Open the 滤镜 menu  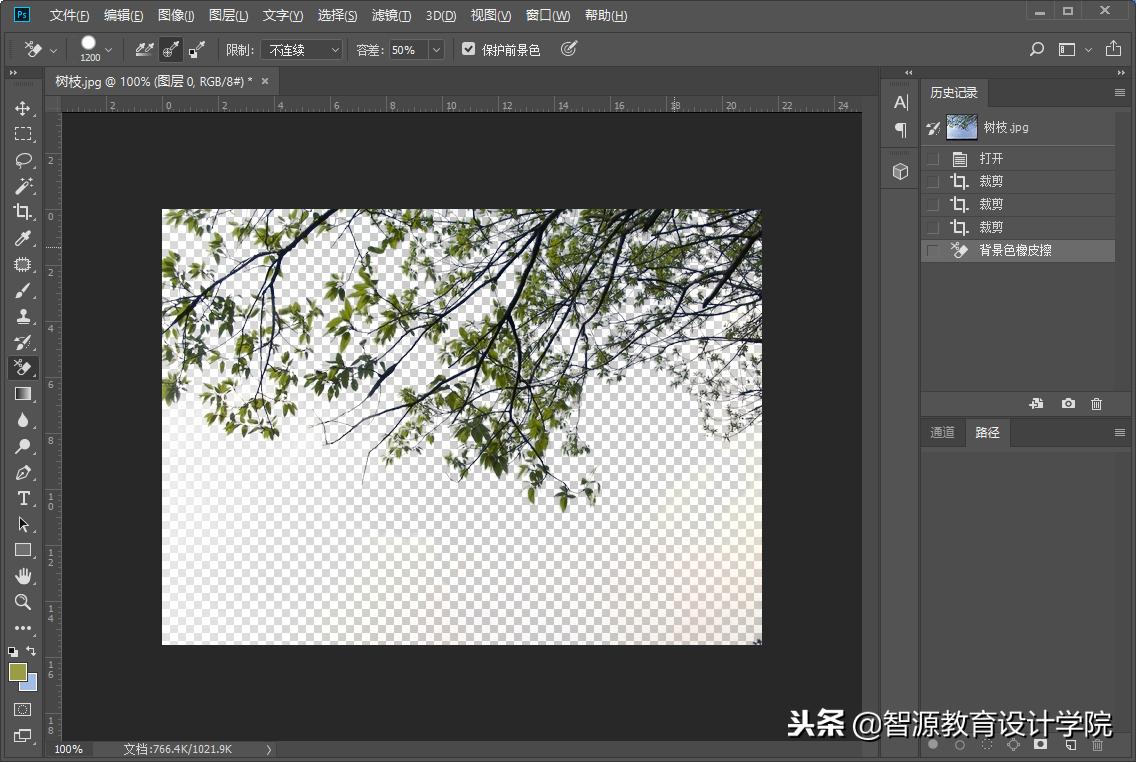pos(391,15)
